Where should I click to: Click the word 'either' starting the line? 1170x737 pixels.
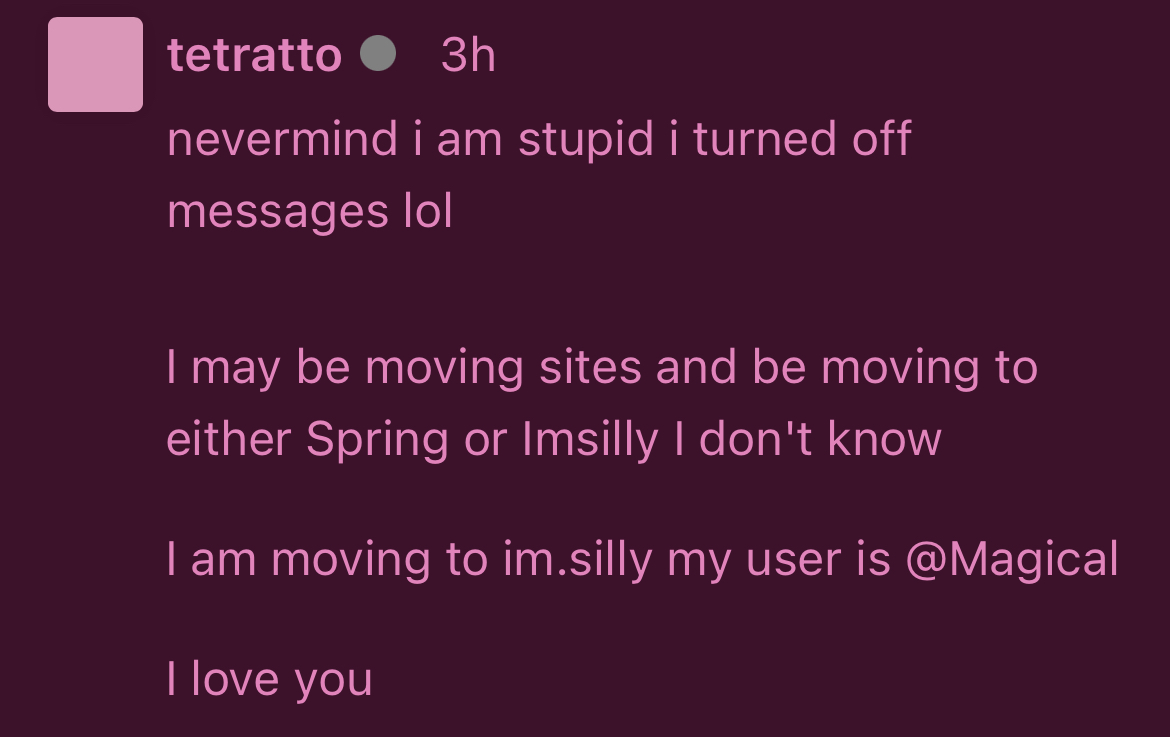[x=228, y=439]
